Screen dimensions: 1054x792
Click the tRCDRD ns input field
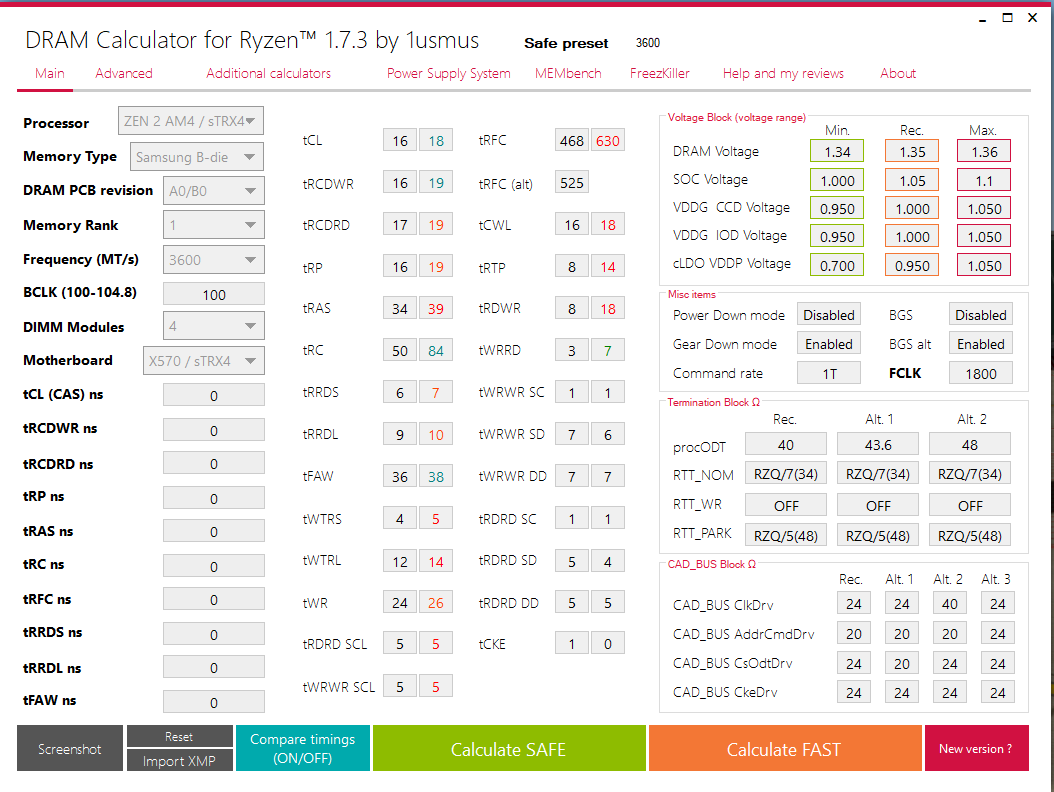point(214,463)
